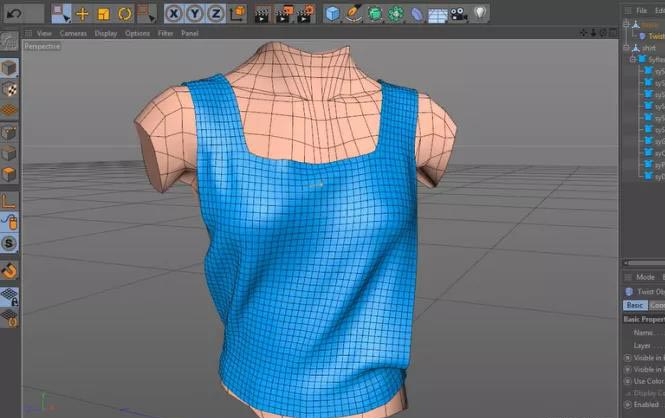Select the Move tool
Image resolution: width=665 pixels, height=418 pixels.
(x=82, y=14)
